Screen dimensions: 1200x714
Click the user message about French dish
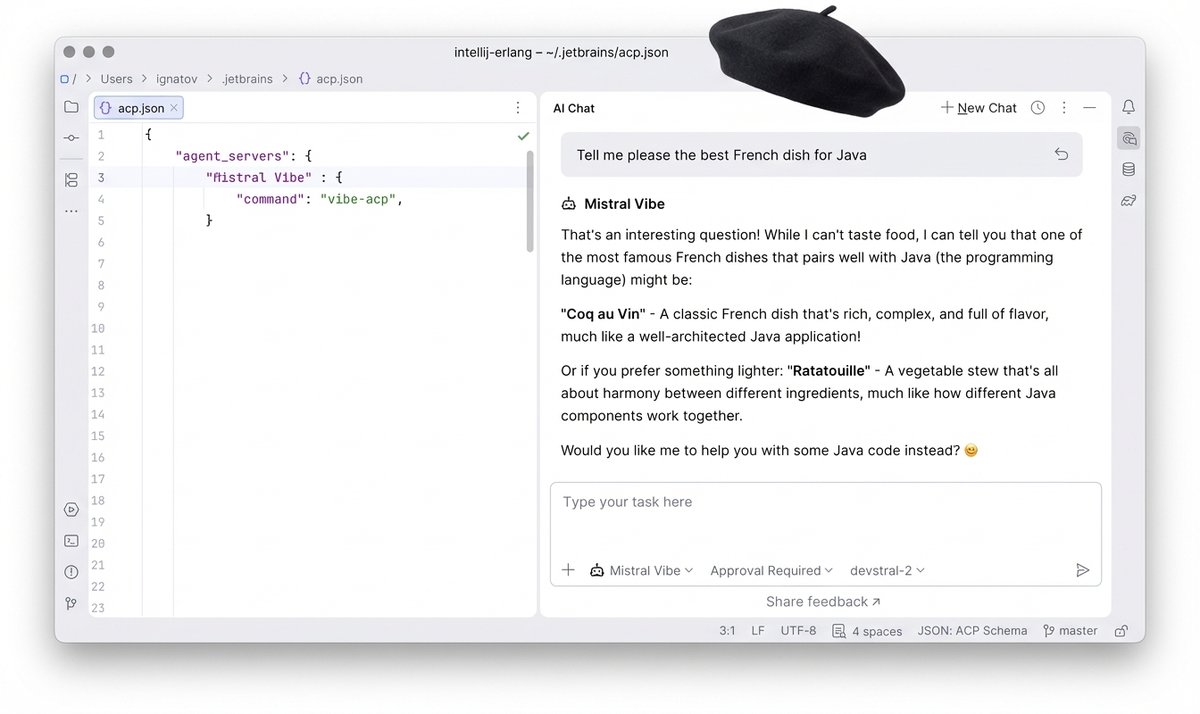[821, 155]
